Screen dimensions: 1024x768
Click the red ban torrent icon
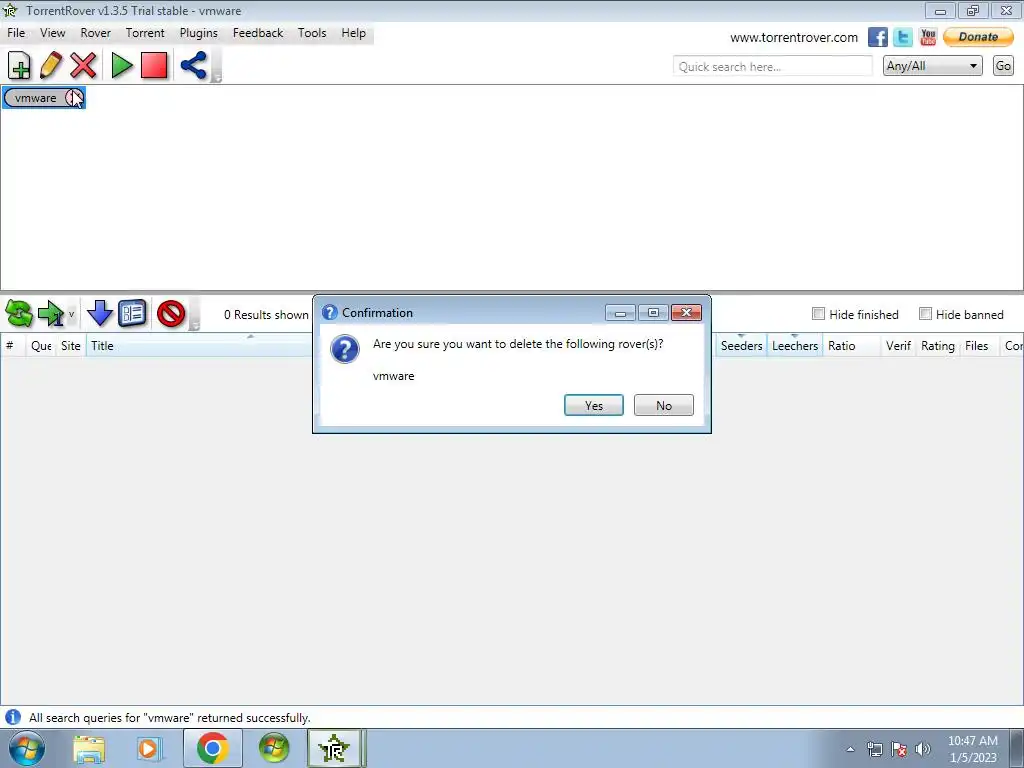coord(171,314)
